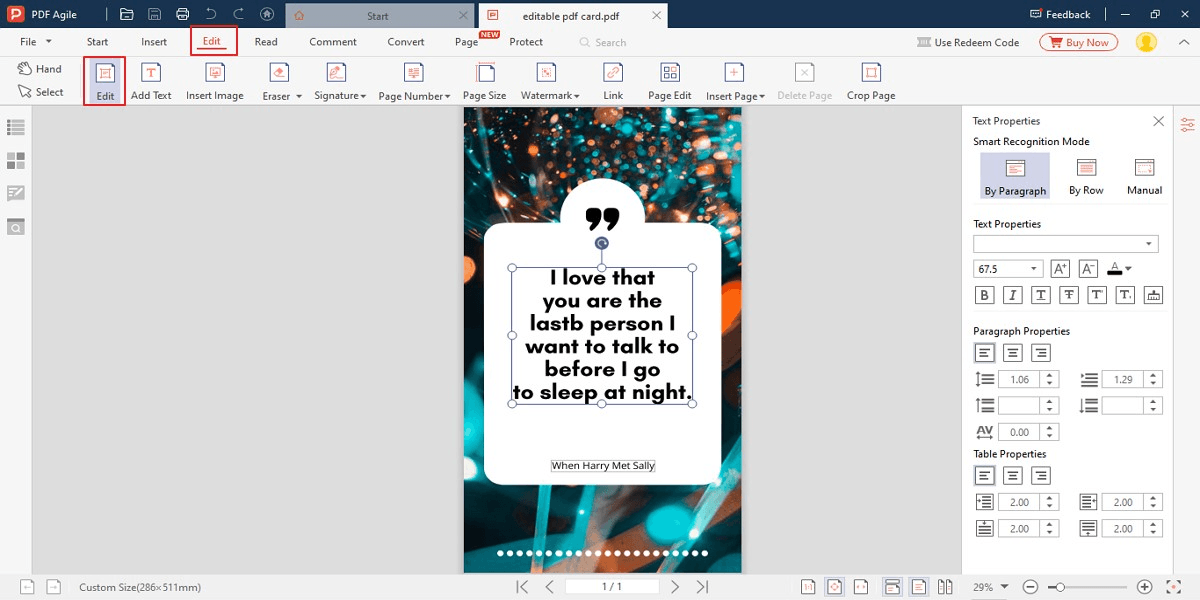Image resolution: width=1200 pixels, height=600 pixels.
Task: Click the Link tool
Action: [613, 81]
